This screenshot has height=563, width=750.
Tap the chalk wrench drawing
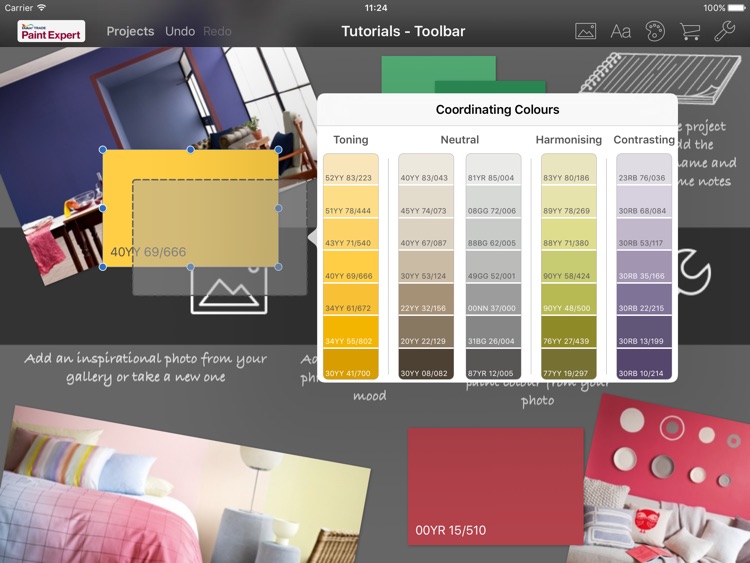point(695,272)
